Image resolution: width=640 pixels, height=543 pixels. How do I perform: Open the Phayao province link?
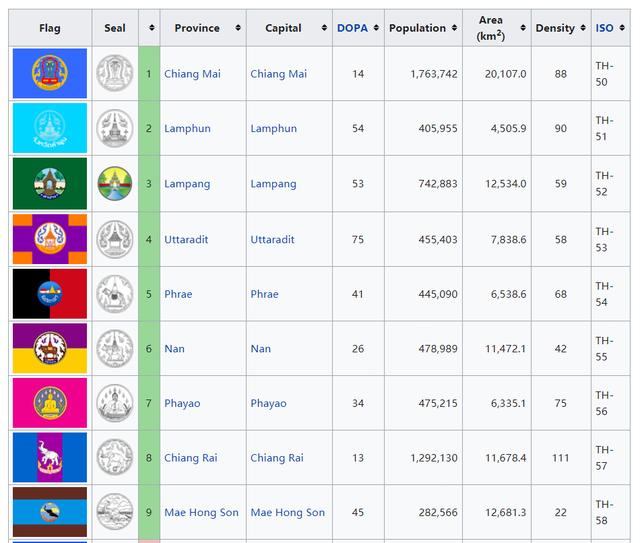[x=182, y=403]
